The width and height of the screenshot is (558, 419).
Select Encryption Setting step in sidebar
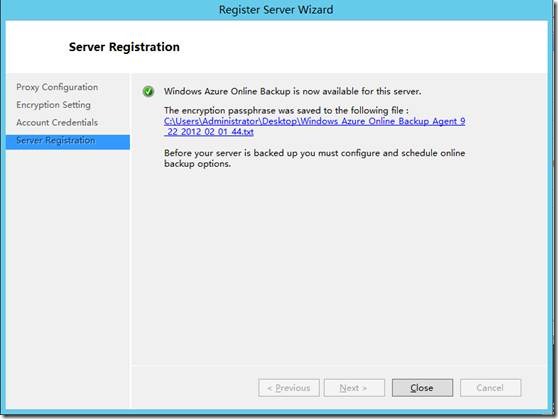pos(53,105)
